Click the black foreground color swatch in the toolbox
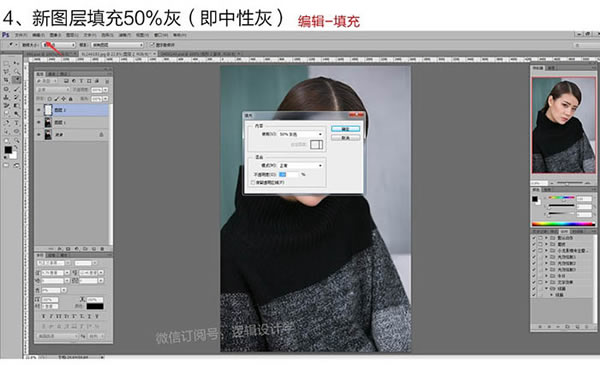This screenshot has width=600, height=365. pos(8,150)
